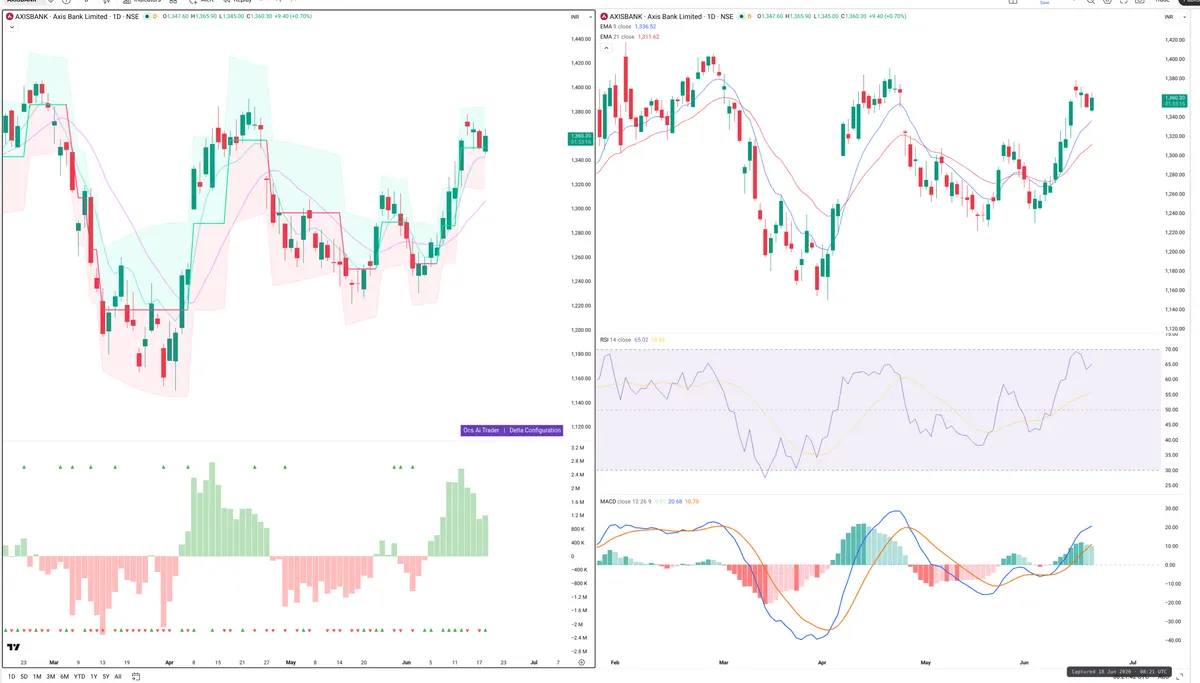1200x683 pixels.
Task: Select the 5D time range
Action: 24,676
